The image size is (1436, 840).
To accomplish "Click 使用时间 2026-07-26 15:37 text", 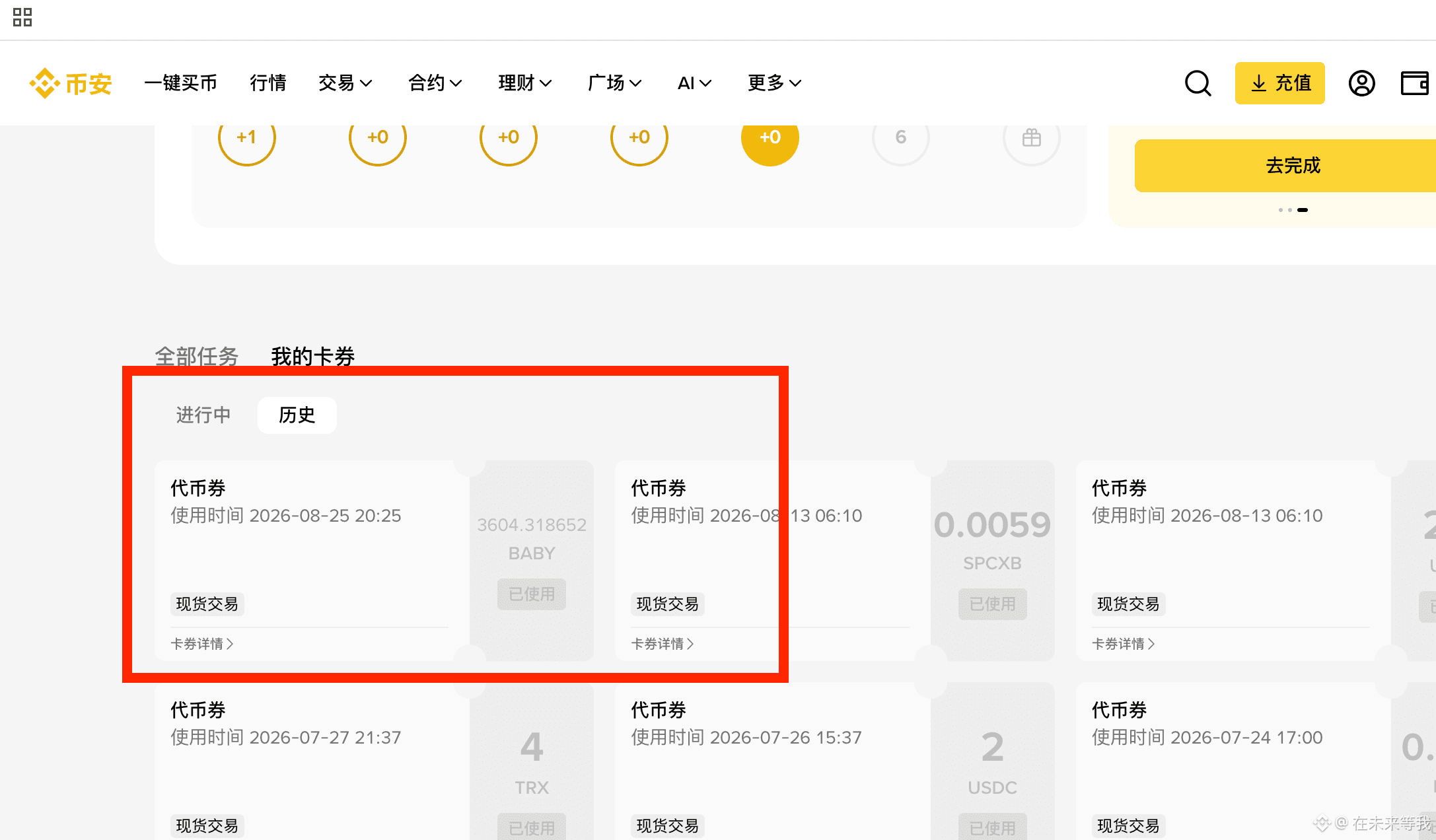I will pyautogui.click(x=746, y=738).
